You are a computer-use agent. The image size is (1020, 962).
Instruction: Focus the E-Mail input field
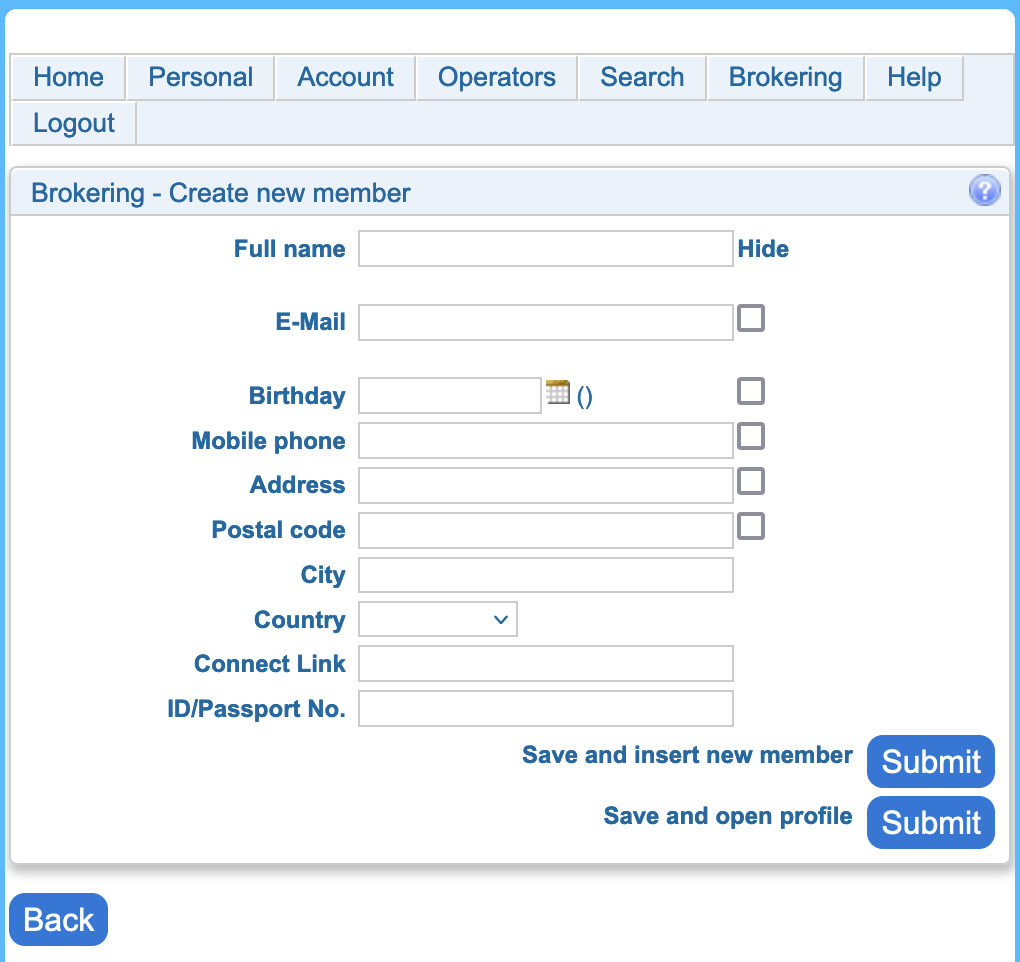pyautogui.click(x=546, y=323)
